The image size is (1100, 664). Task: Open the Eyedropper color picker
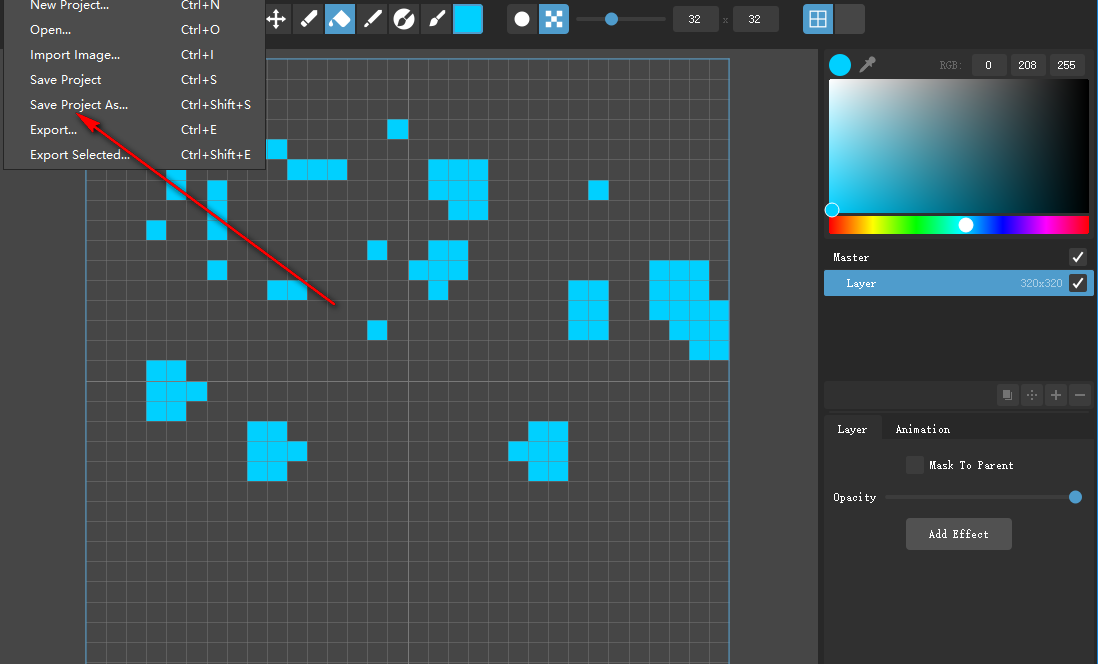868,65
